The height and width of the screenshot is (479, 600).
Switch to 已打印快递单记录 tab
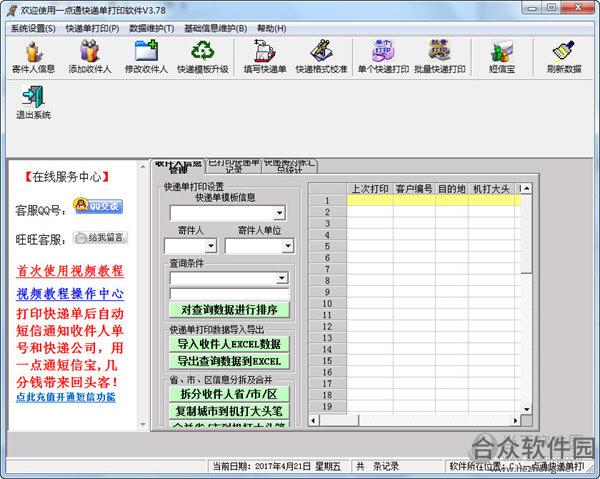coord(233,166)
